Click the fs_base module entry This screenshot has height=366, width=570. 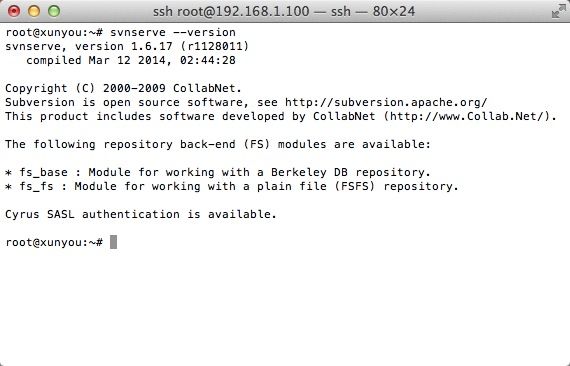point(218,172)
